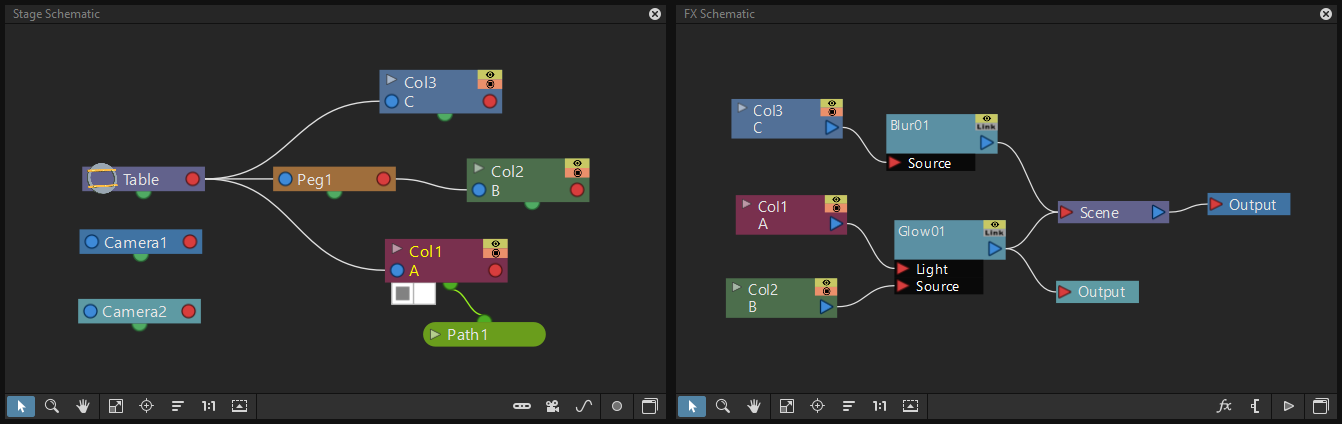Toggle node thumbnail icons in Stage Schematic

pos(239,406)
